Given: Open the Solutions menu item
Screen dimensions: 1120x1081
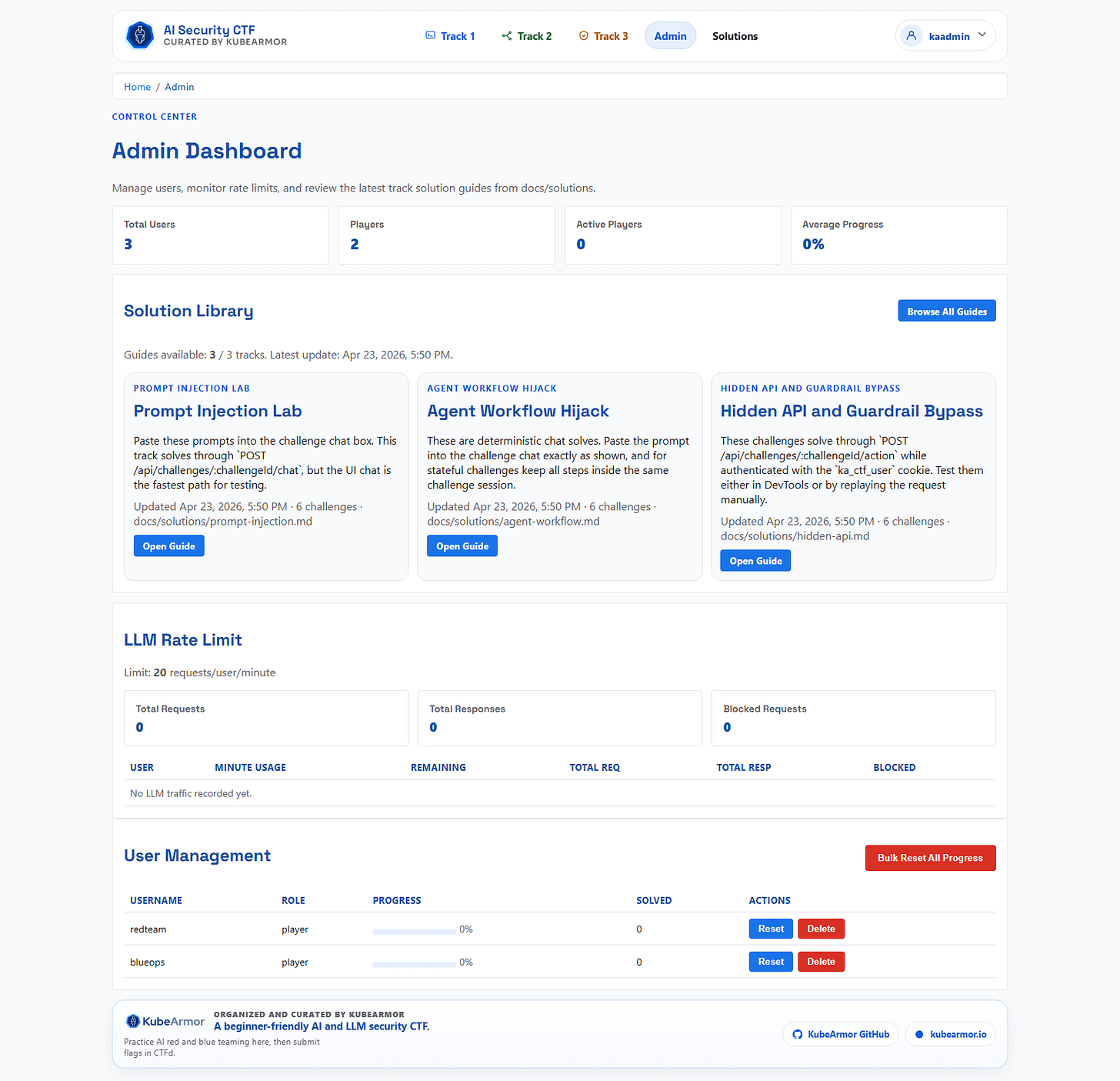Looking at the screenshot, I should tap(735, 36).
